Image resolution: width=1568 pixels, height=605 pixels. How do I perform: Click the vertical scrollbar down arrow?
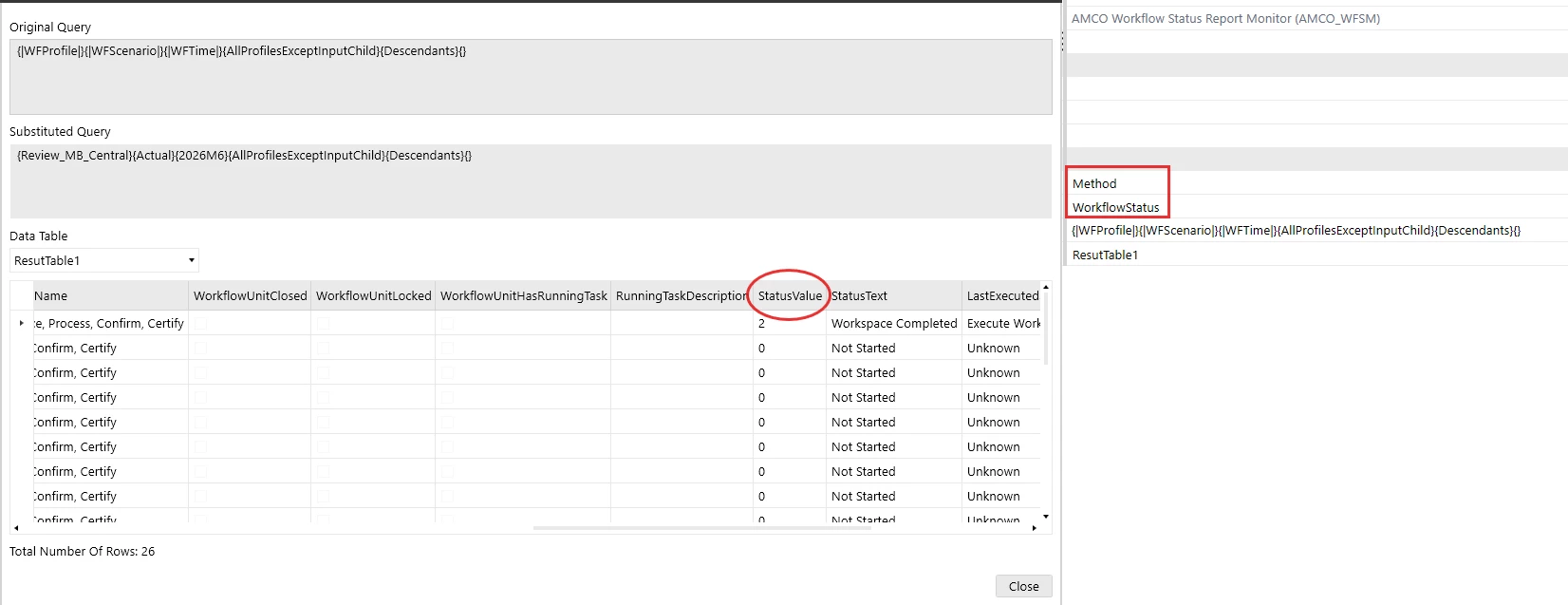[x=1046, y=517]
